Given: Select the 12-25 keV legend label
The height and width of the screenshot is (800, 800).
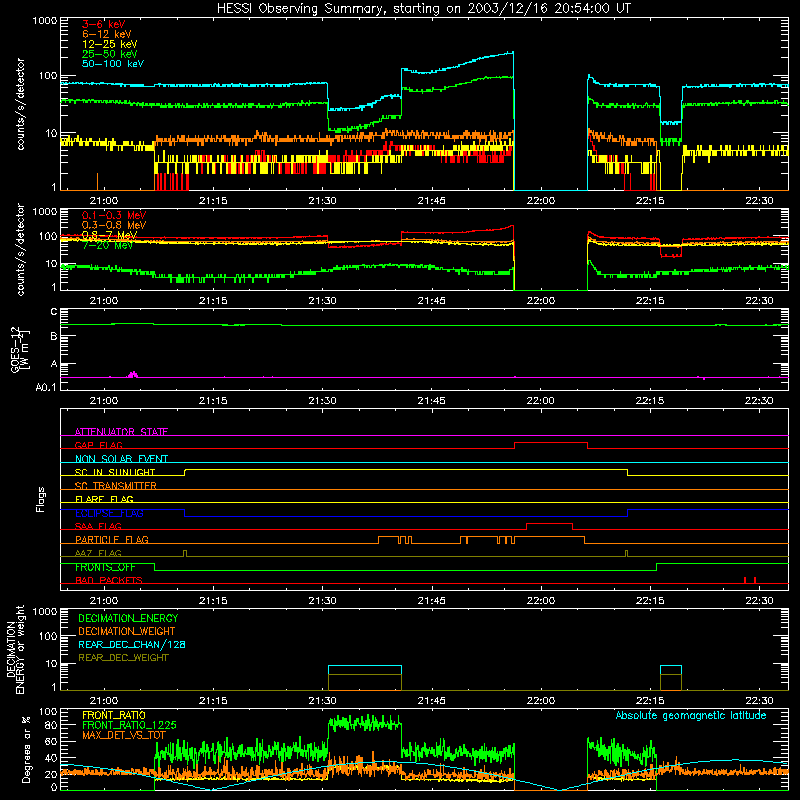Looking at the screenshot, I should tap(110, 44).
